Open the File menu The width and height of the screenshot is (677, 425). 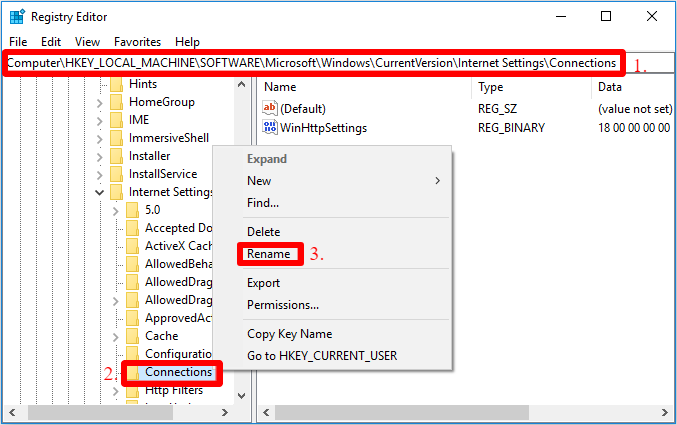18,42
